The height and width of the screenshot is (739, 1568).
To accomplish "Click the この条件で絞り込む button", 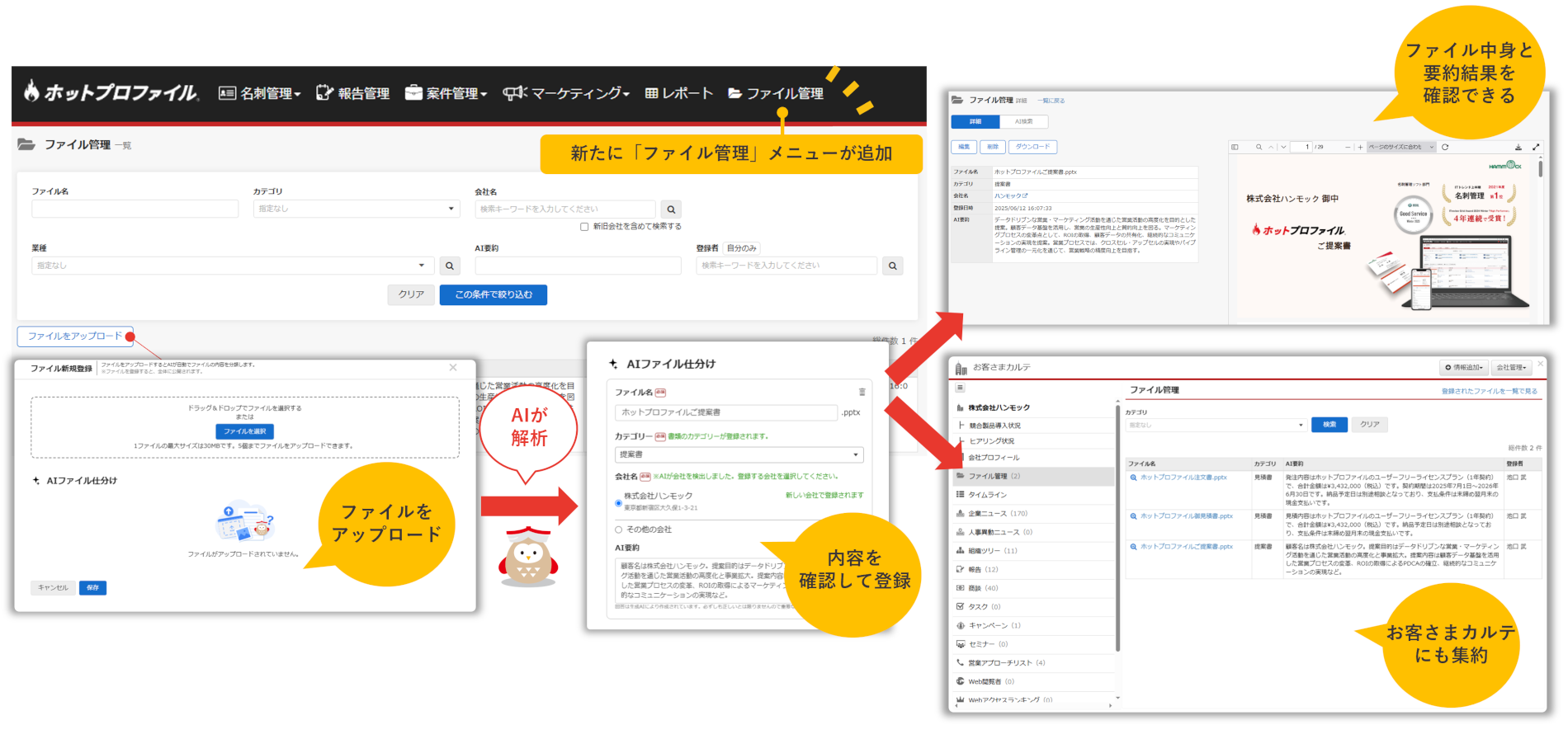I will coord(493,294).
